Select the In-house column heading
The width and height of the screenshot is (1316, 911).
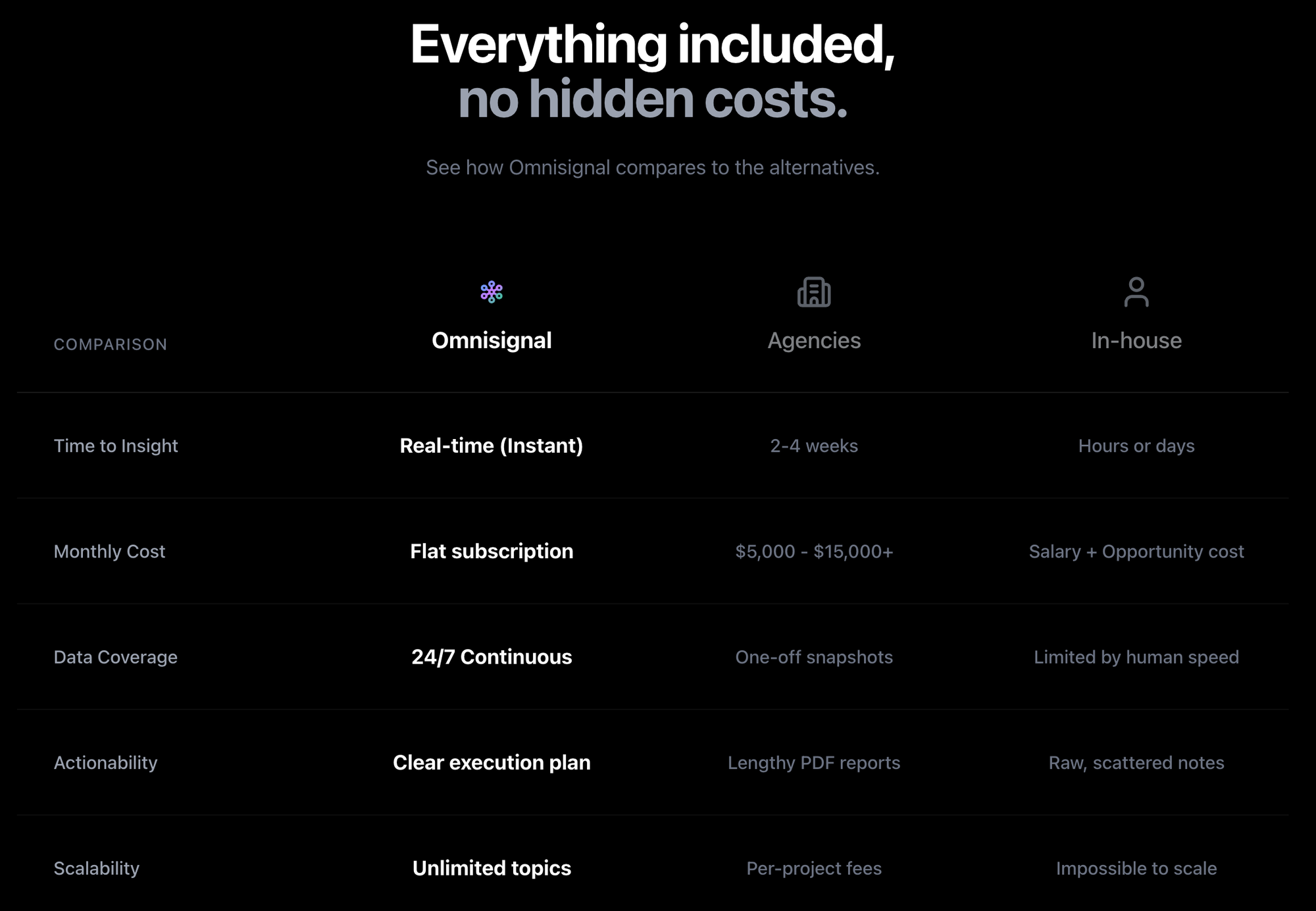[x=1136, y=340]
